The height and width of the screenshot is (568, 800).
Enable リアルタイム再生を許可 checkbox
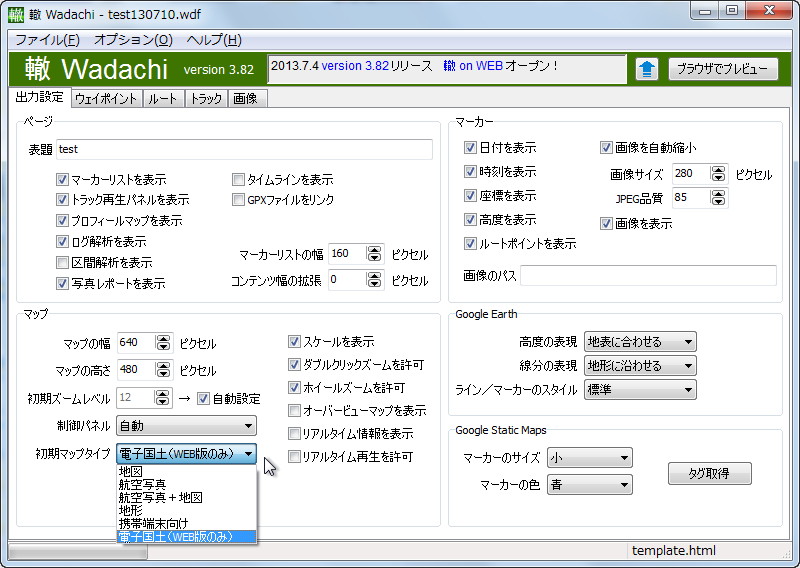tap(294, 456)
